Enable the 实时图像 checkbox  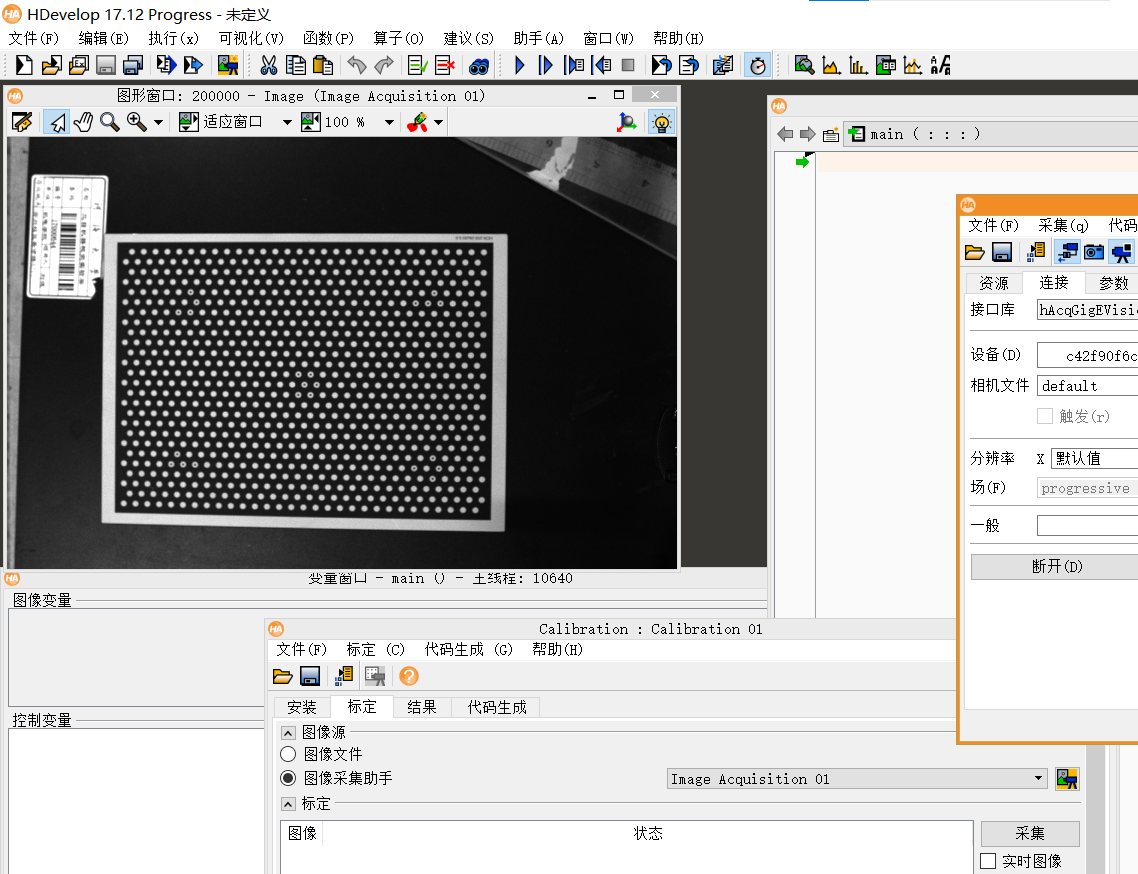point(988,861)
